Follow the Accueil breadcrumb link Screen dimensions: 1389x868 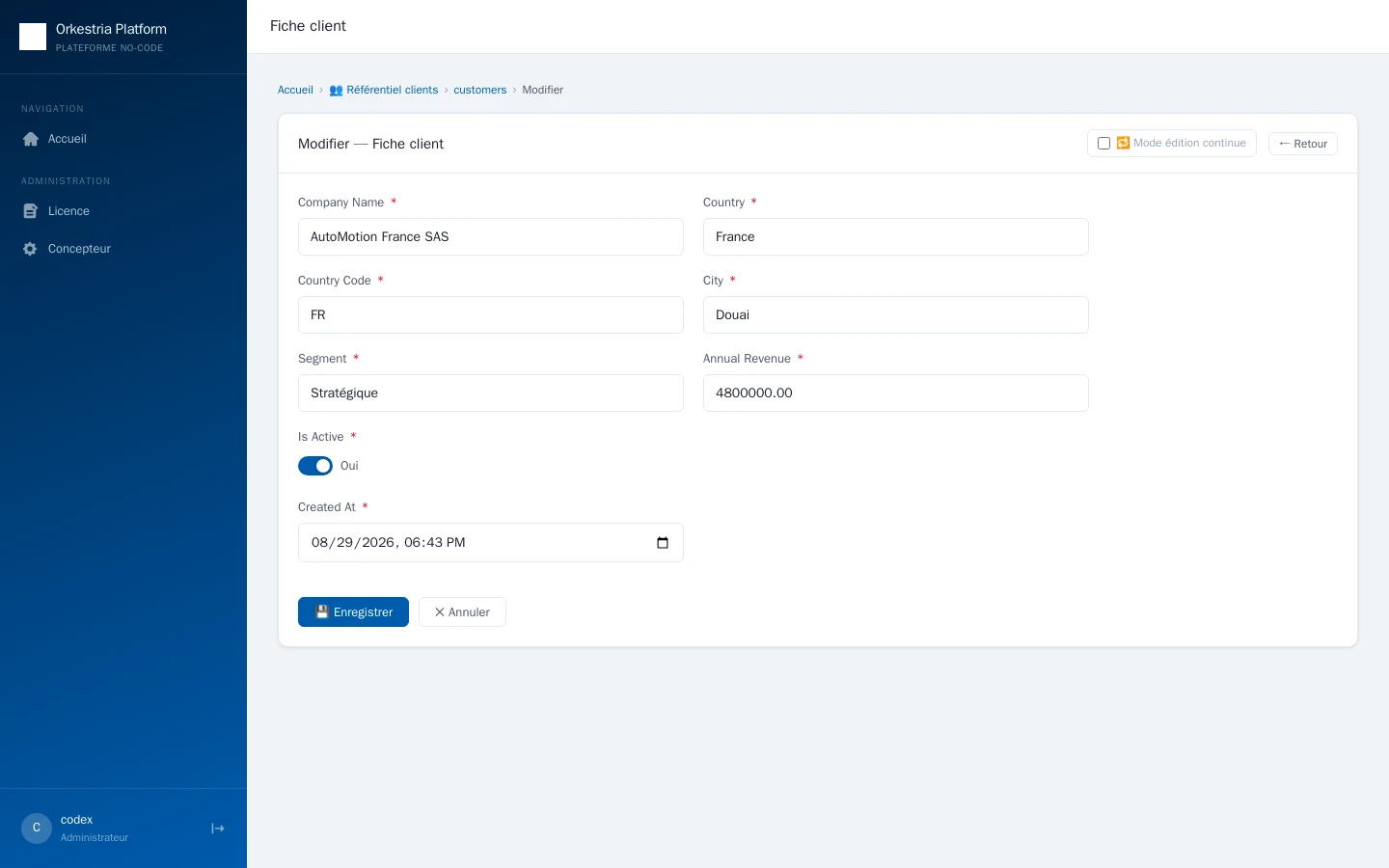[x=295, y=90]
